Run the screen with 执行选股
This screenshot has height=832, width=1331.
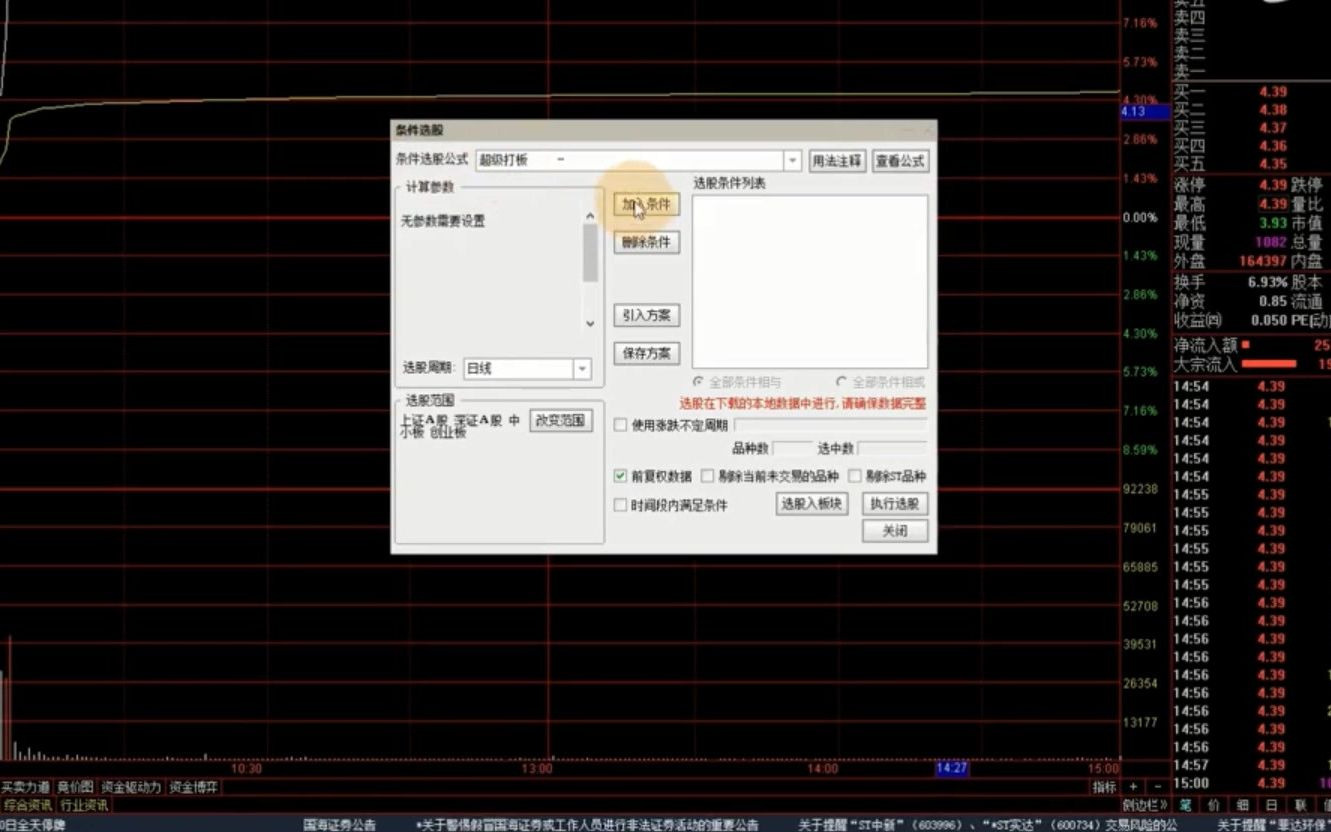(895, 504)
